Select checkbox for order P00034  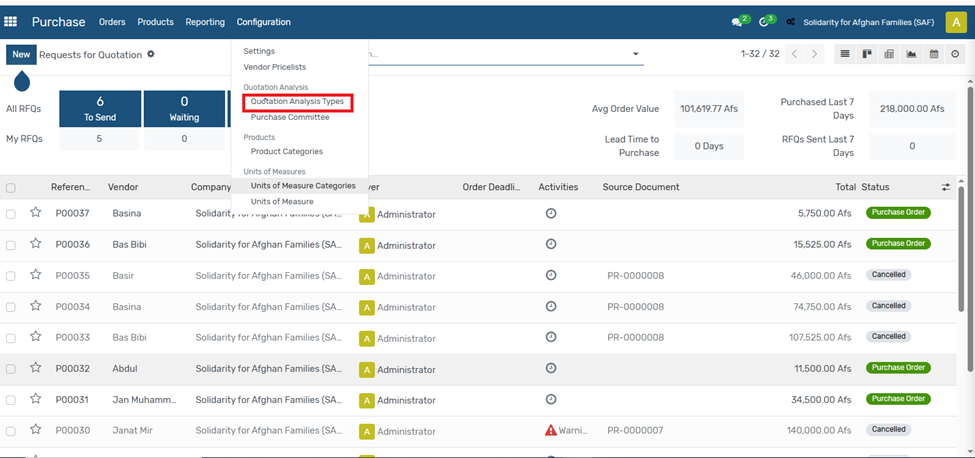point(11,307)
